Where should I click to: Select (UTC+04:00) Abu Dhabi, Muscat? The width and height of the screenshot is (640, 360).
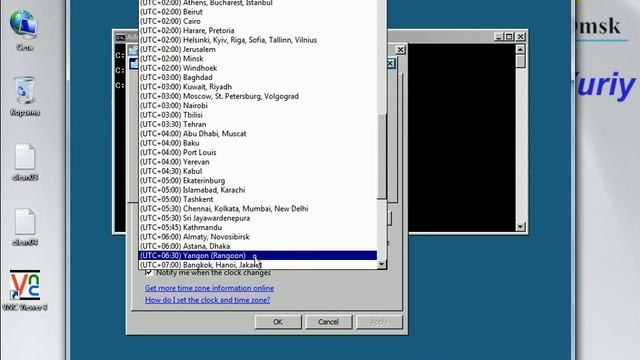click(258, 133)
